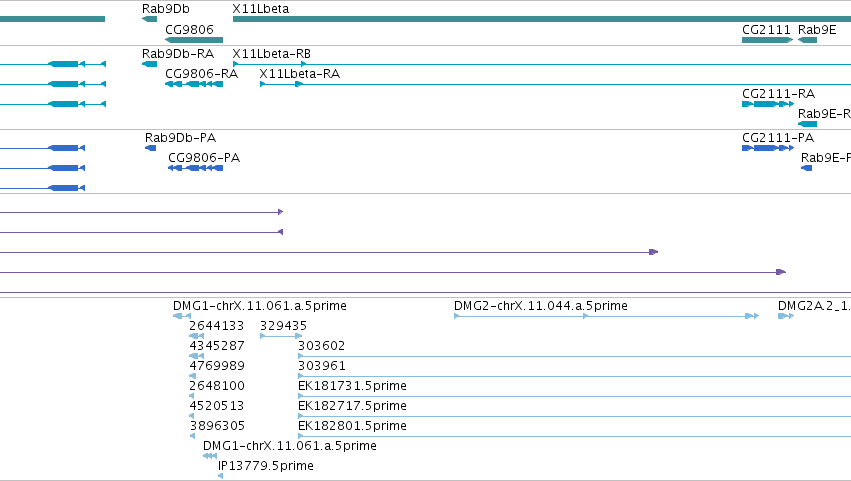Click the 303602 feature label
The image size is (851, 481).
click(x=321, y=346)
